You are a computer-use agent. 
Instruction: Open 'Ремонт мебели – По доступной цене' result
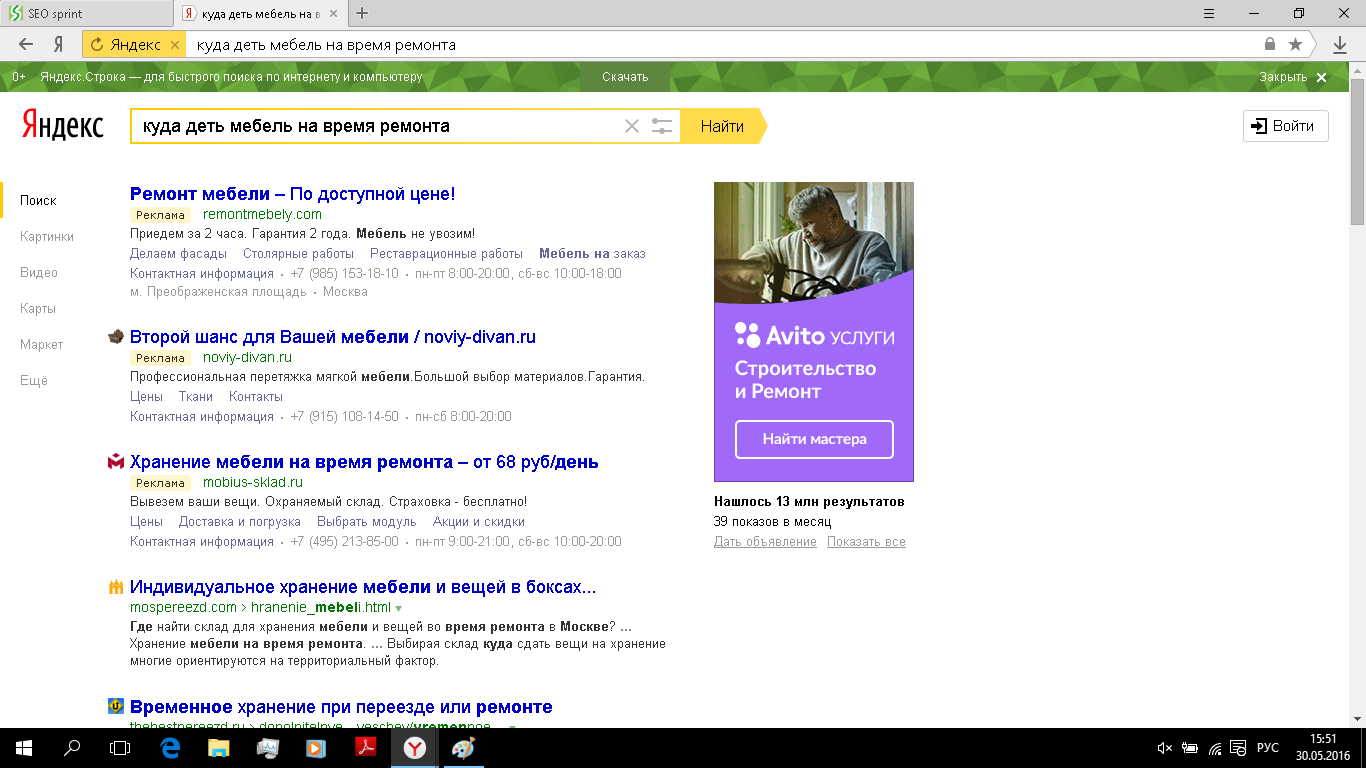tap(292, 194)
